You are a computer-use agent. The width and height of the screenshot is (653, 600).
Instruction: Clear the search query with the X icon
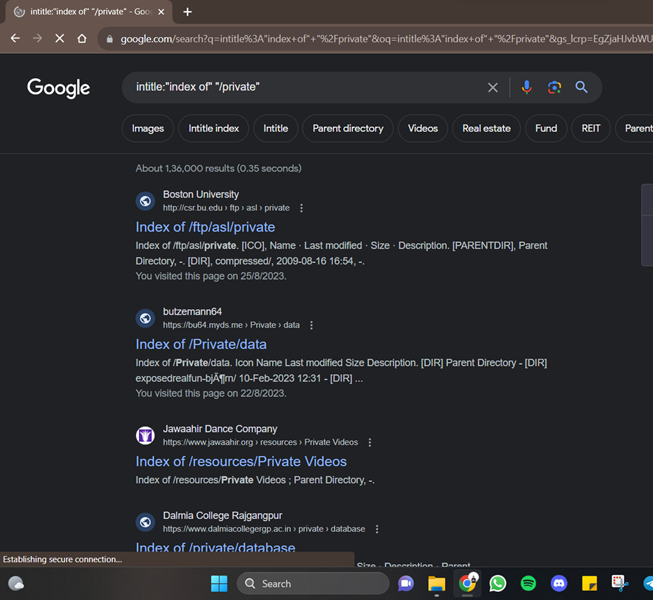[493, 87]
